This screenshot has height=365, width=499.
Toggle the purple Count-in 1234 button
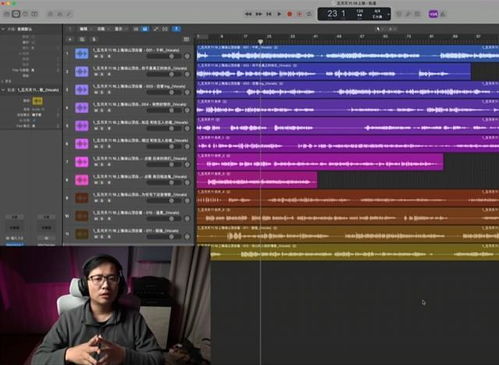coord(433,14)
